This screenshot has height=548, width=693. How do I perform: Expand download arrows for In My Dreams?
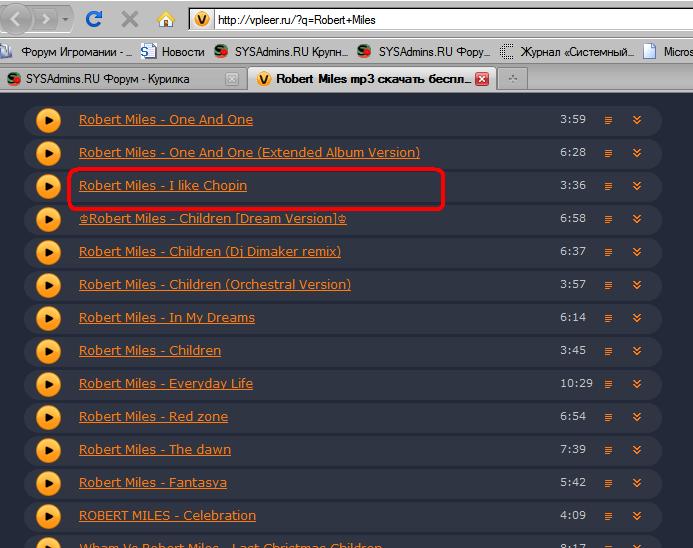coord(637,318)
